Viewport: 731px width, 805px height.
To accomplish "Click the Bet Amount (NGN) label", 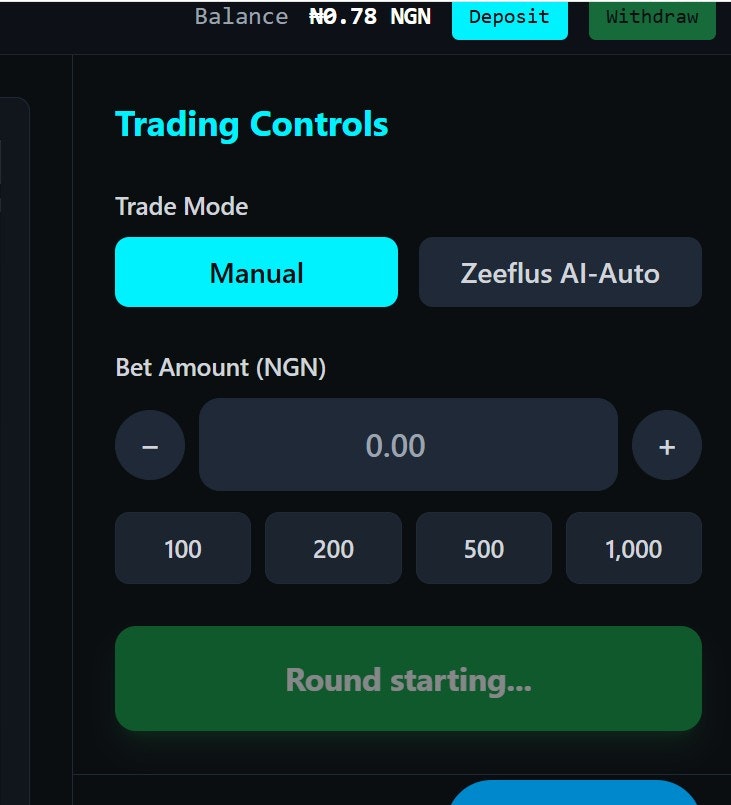I will pos(219,367).
